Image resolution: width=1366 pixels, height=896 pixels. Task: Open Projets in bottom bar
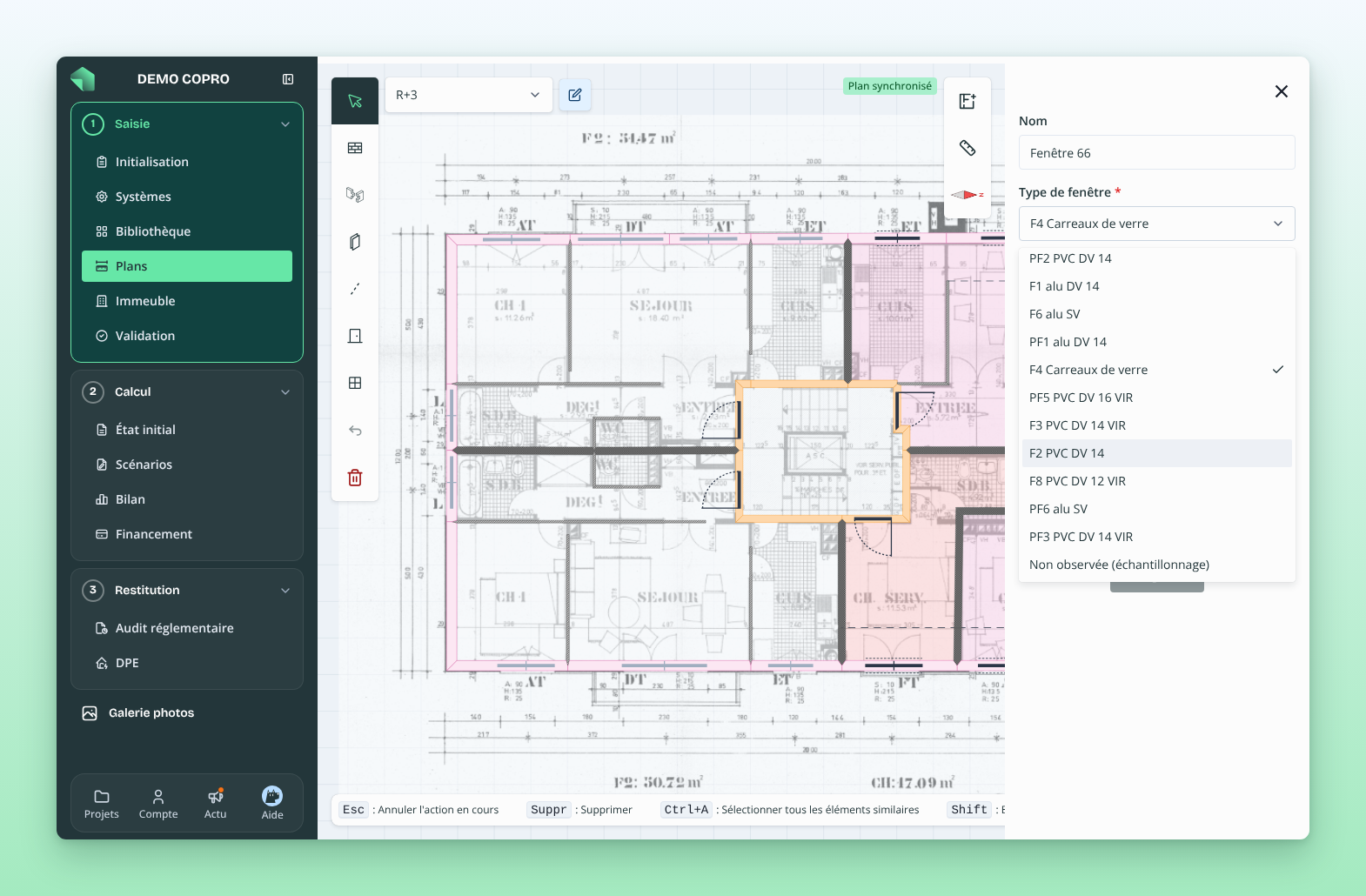102,804
